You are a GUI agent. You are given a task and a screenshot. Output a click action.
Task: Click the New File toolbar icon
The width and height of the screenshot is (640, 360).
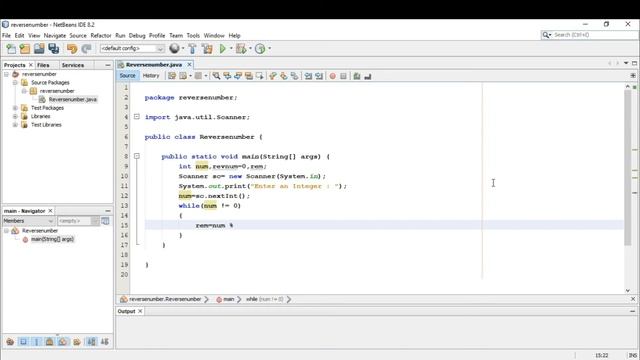(x=11, y=49)
